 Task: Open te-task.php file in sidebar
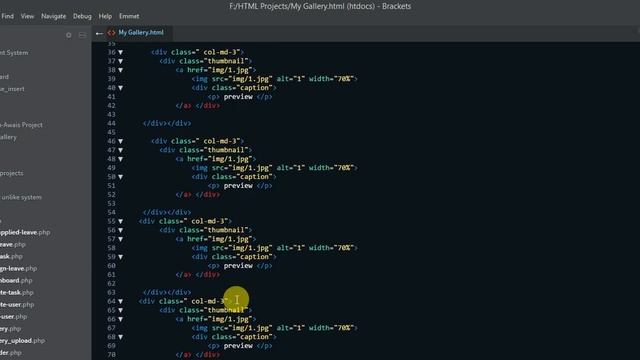pyautogui.click(x=17, y=293)
